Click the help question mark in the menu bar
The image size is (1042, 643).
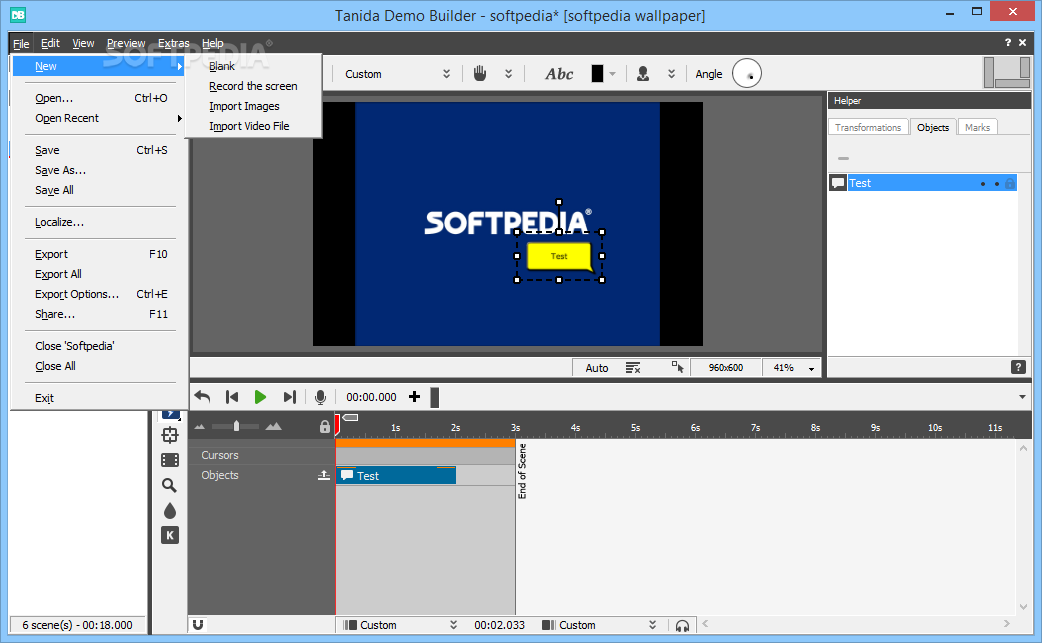[x=1007, y=43]
